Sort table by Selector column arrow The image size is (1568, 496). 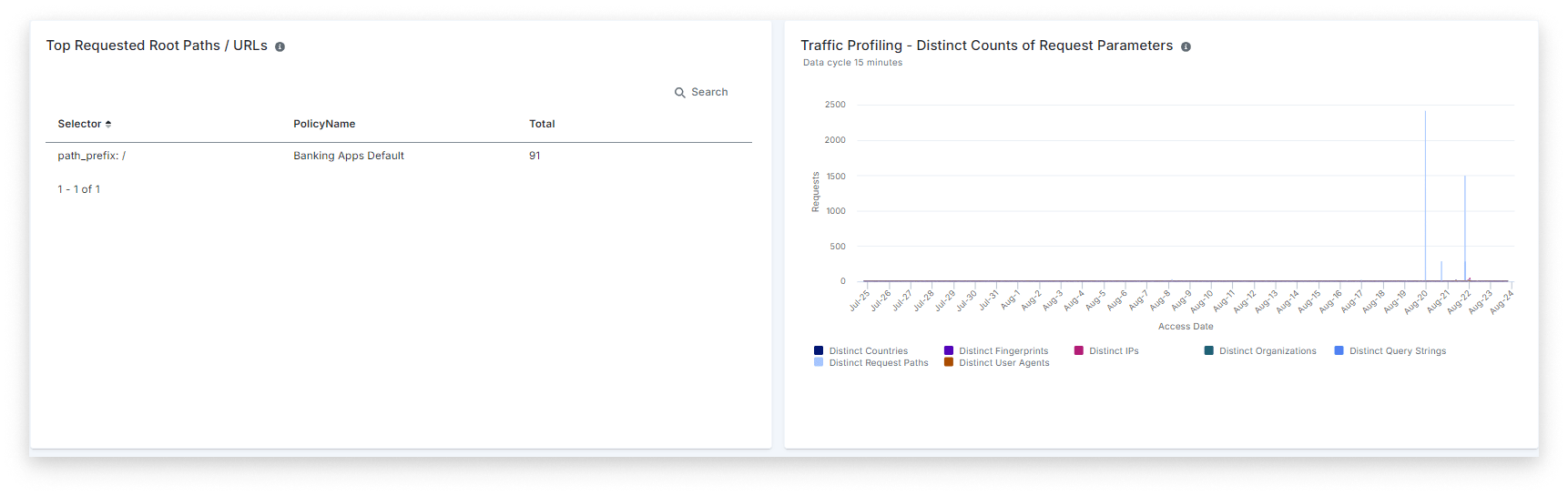(x=108, y=124)
